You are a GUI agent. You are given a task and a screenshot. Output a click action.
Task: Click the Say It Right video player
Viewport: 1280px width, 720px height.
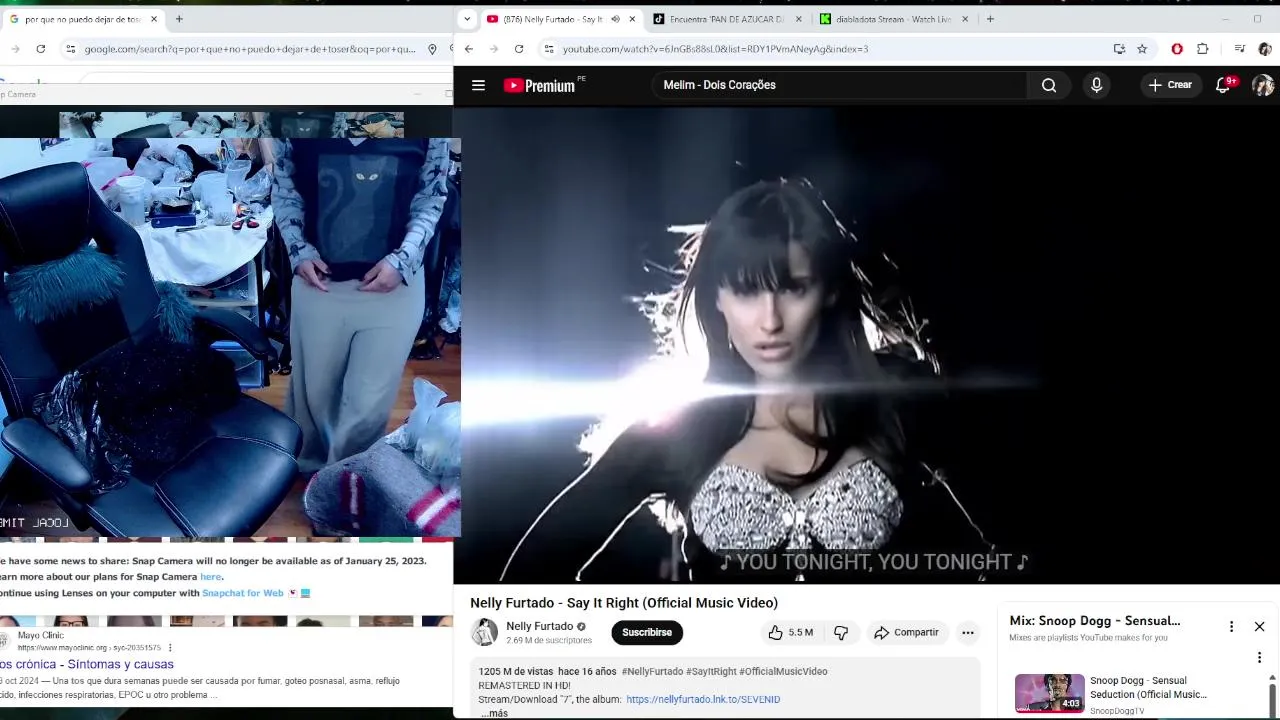[866, 345]
